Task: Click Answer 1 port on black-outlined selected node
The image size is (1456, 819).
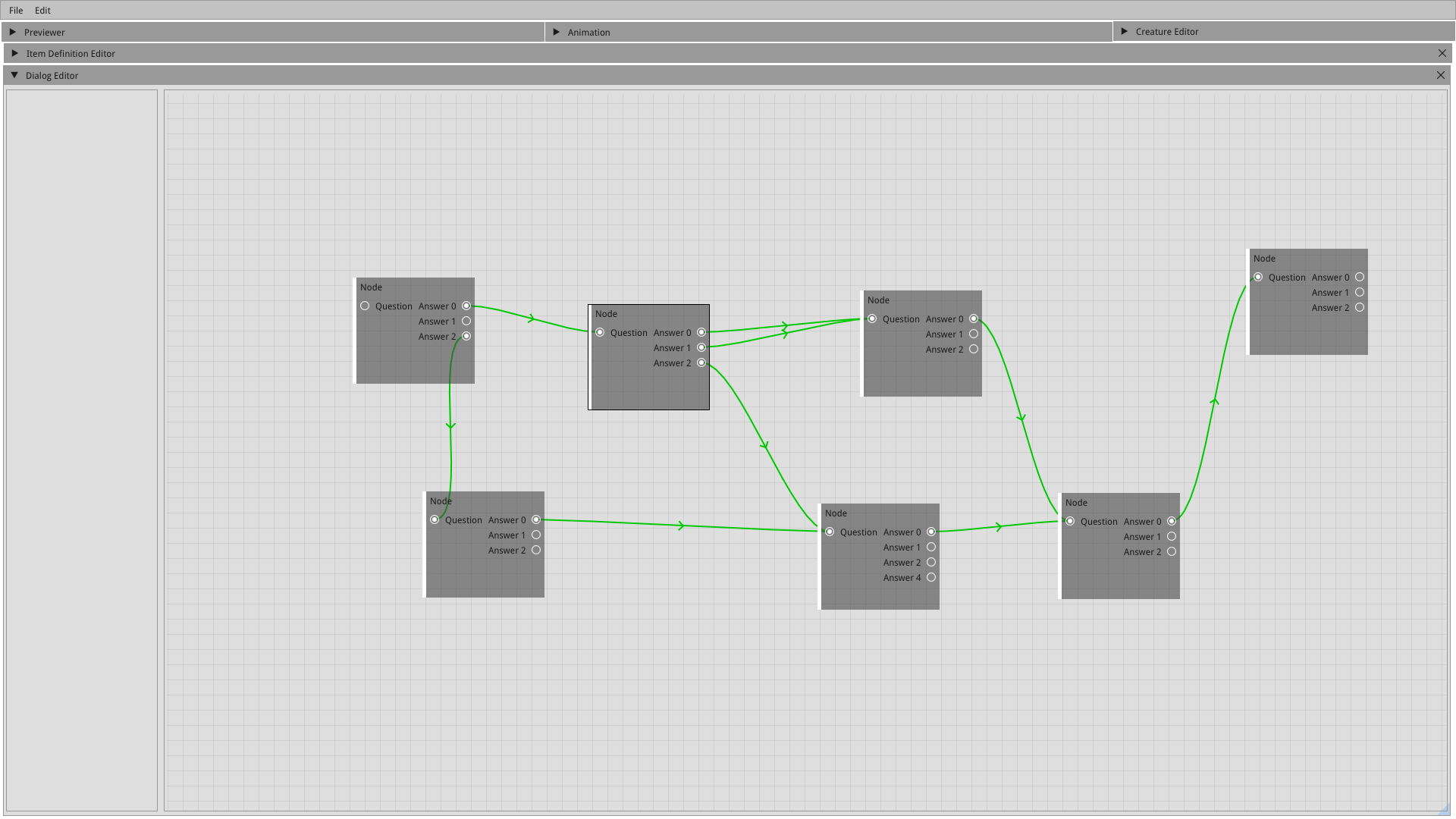Action: (x=701, y=347)
